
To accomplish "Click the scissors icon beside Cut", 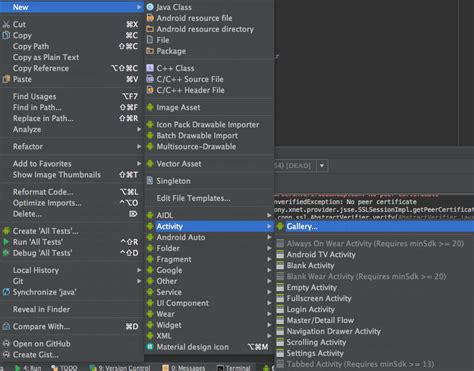I will point(6,24).
